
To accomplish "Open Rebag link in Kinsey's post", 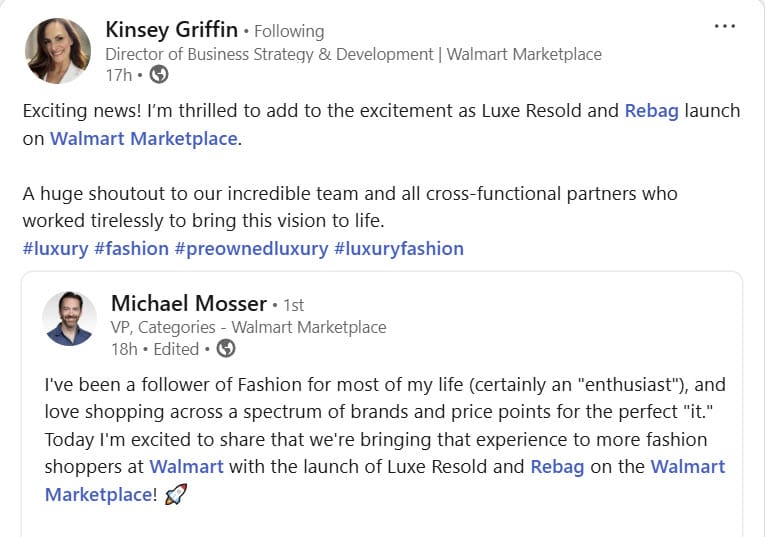I will point(651,110).
